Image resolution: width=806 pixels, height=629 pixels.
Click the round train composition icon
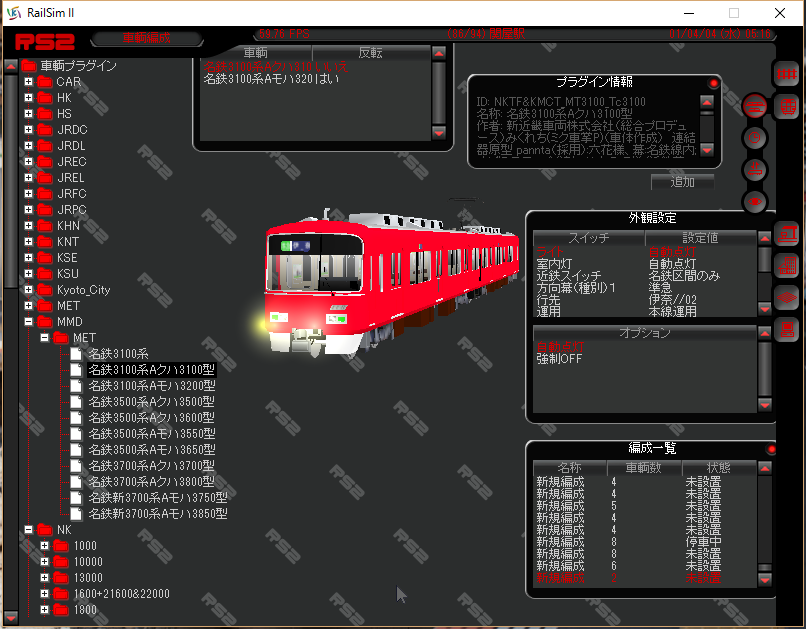point(755,106)
